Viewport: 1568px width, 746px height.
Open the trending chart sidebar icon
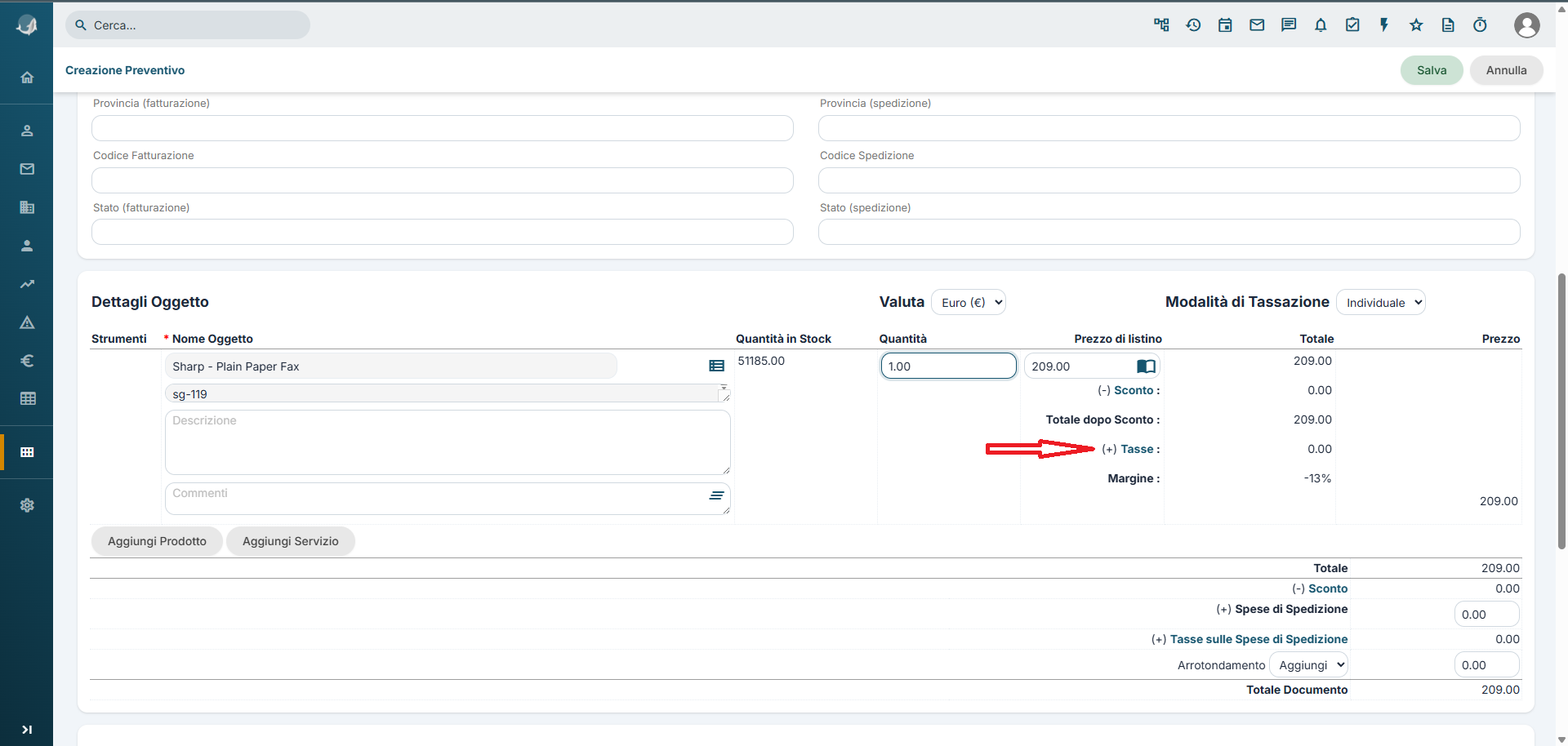[x=27, y=284]
